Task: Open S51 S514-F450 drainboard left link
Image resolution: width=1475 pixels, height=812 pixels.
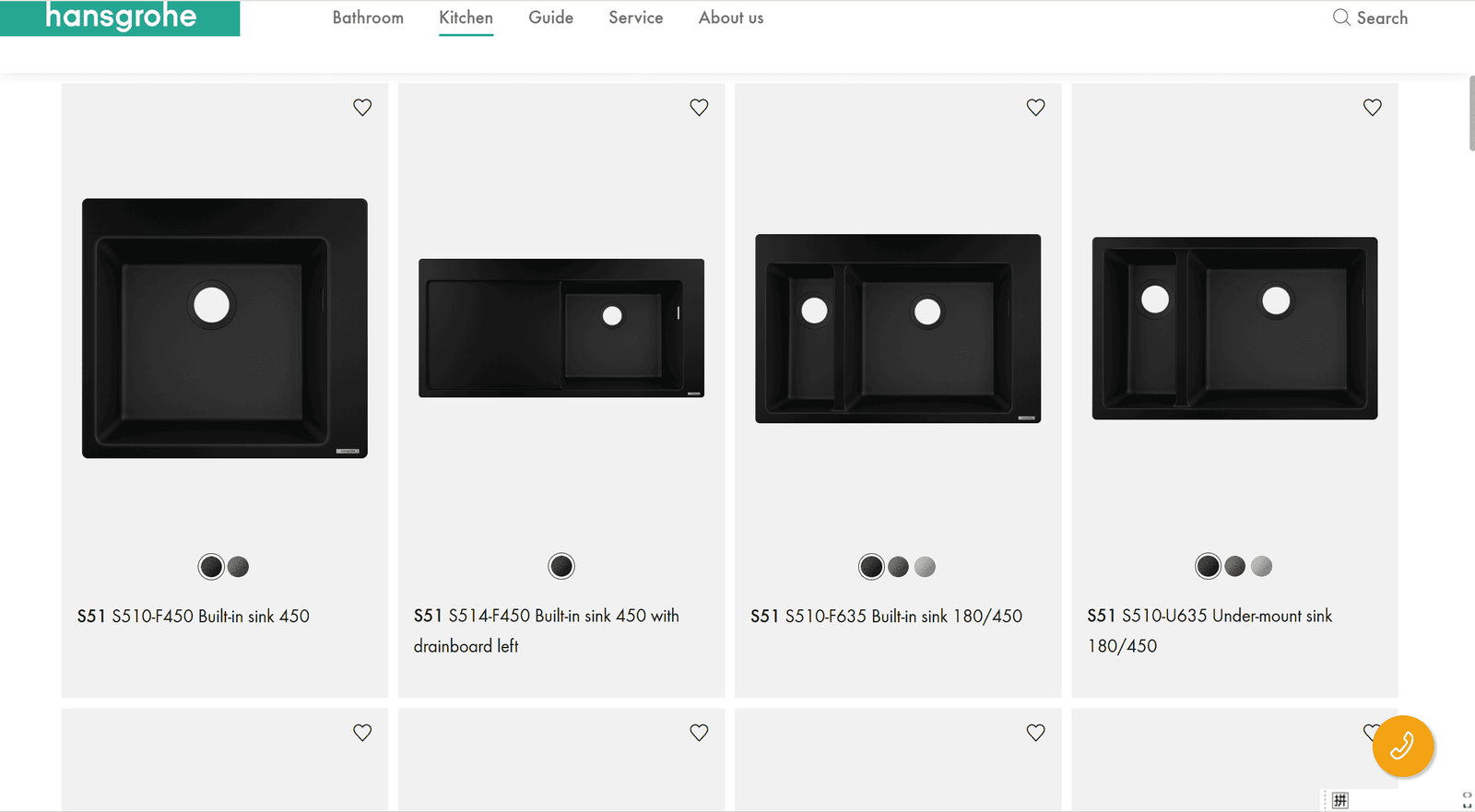Action: 547,630
